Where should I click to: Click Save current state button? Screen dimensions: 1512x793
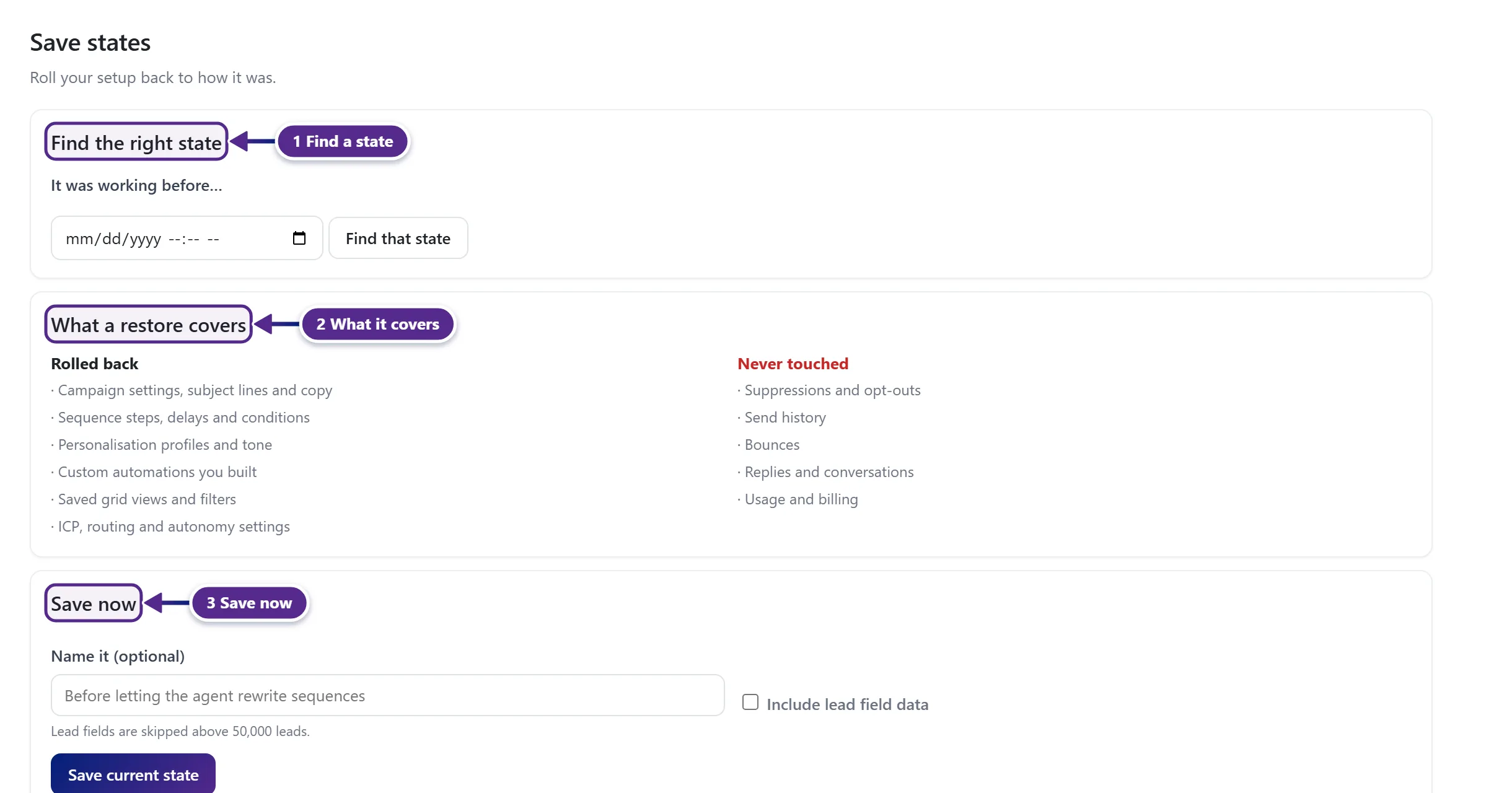tap(133, 774)
